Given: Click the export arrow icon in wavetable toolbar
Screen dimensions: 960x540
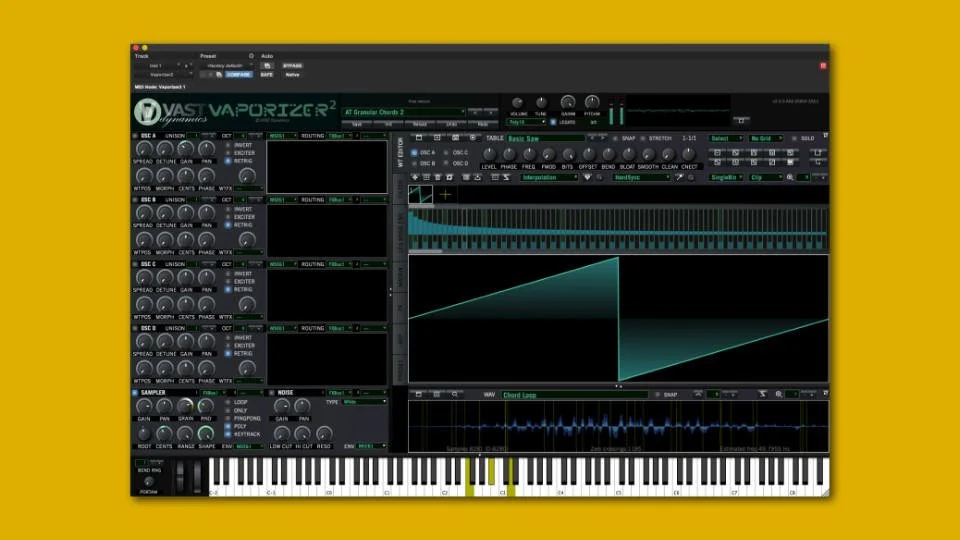Looking at the screenshot, I should (x=478, y=177).
